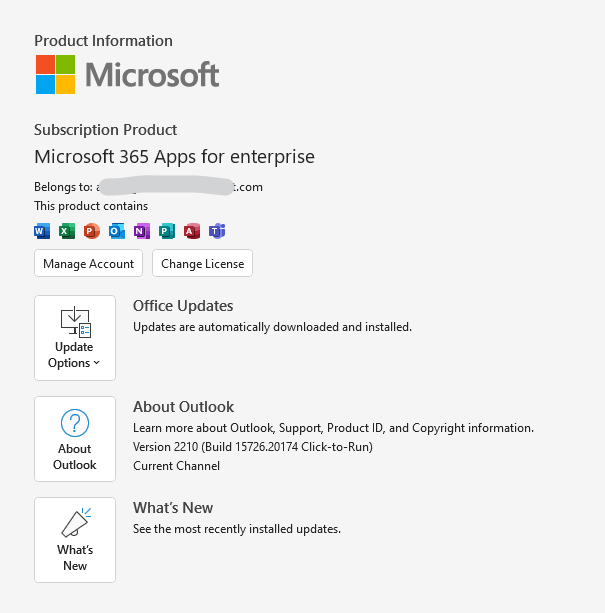This screenshot has width=605, height=613.
Task: Open the About Outlook question-mark button
Action: (x=75, y=439)
